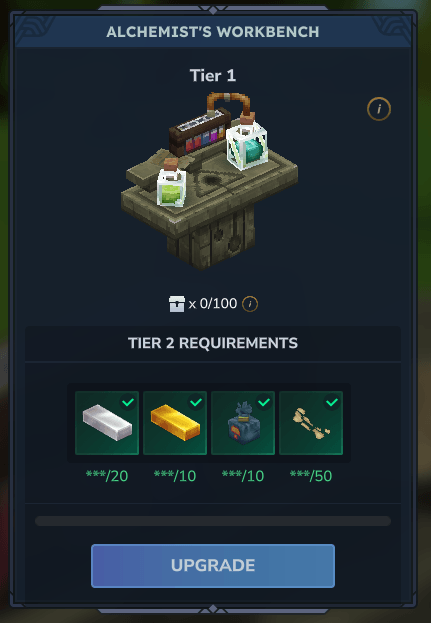
Task: Click the ***/20 iron ingot quantity label
Action: coord(107,476)
